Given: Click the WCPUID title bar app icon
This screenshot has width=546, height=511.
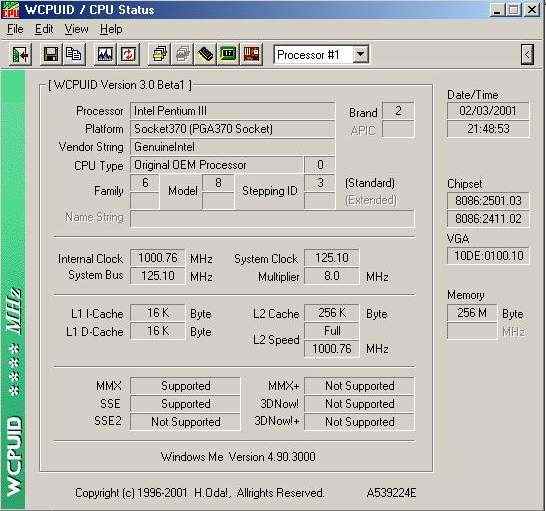Looking at the screenshot, I should [x=10, y=10].
